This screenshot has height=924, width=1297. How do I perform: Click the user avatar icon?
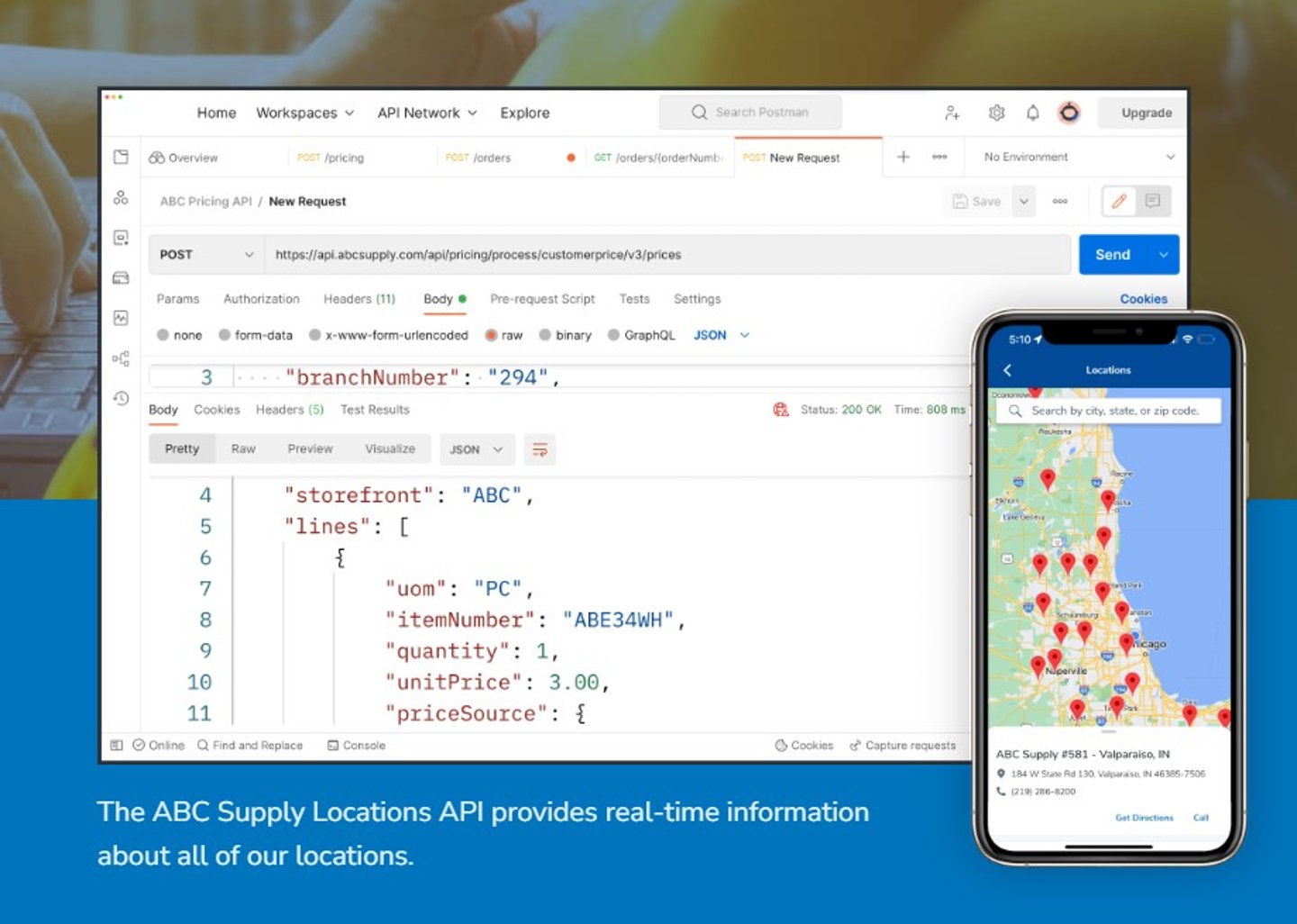pyautogui.click(x=1069, y=113)
